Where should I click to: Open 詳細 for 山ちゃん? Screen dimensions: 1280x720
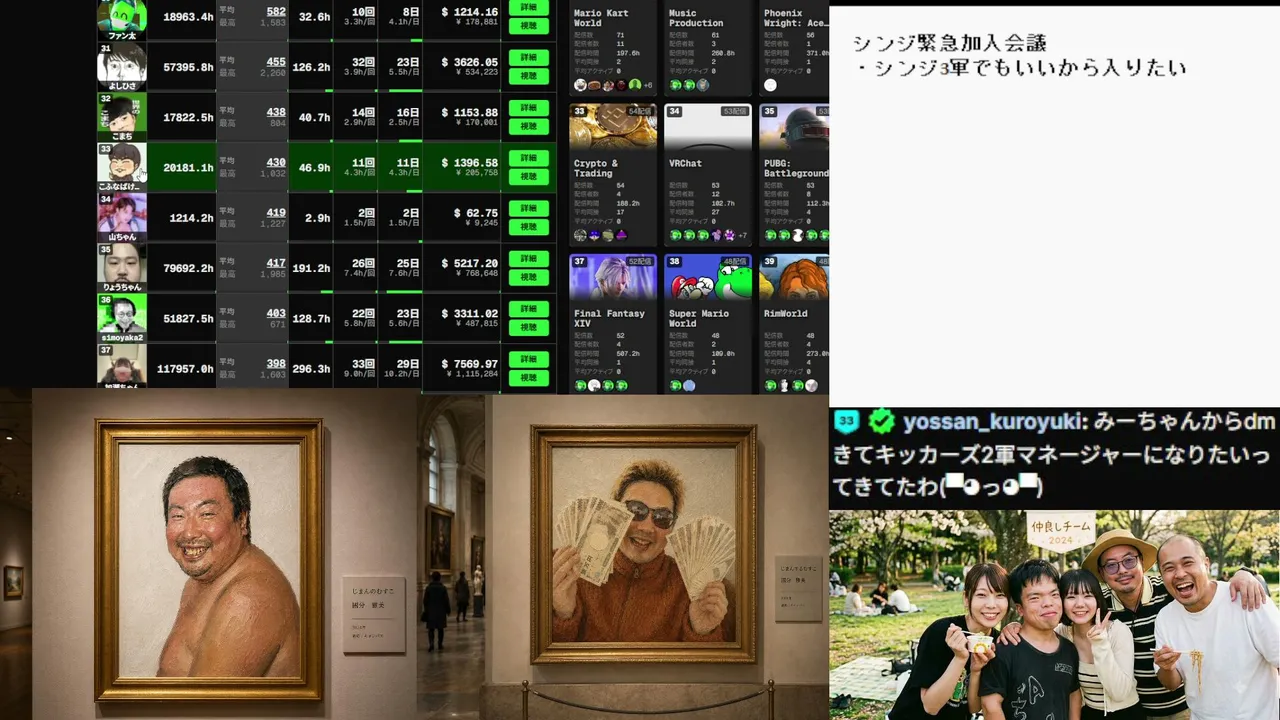pos(529,208)
